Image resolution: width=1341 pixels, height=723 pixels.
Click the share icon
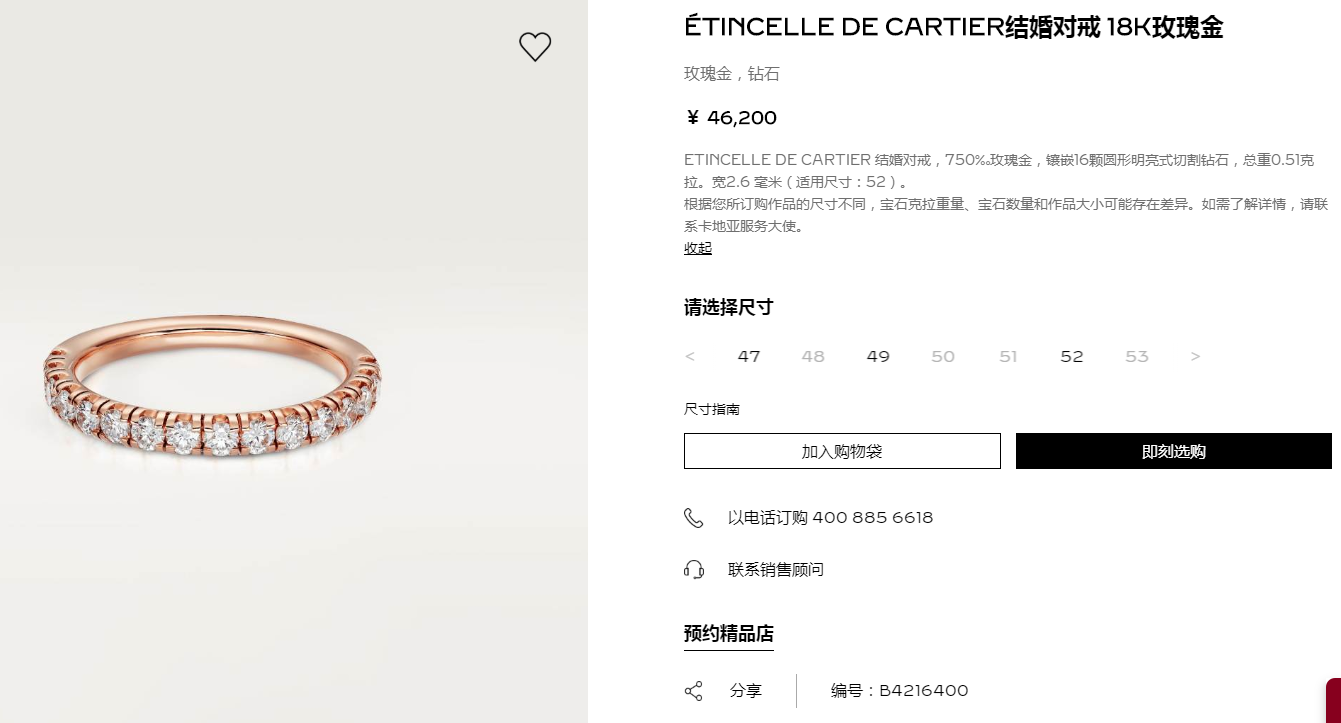[693, 691]
